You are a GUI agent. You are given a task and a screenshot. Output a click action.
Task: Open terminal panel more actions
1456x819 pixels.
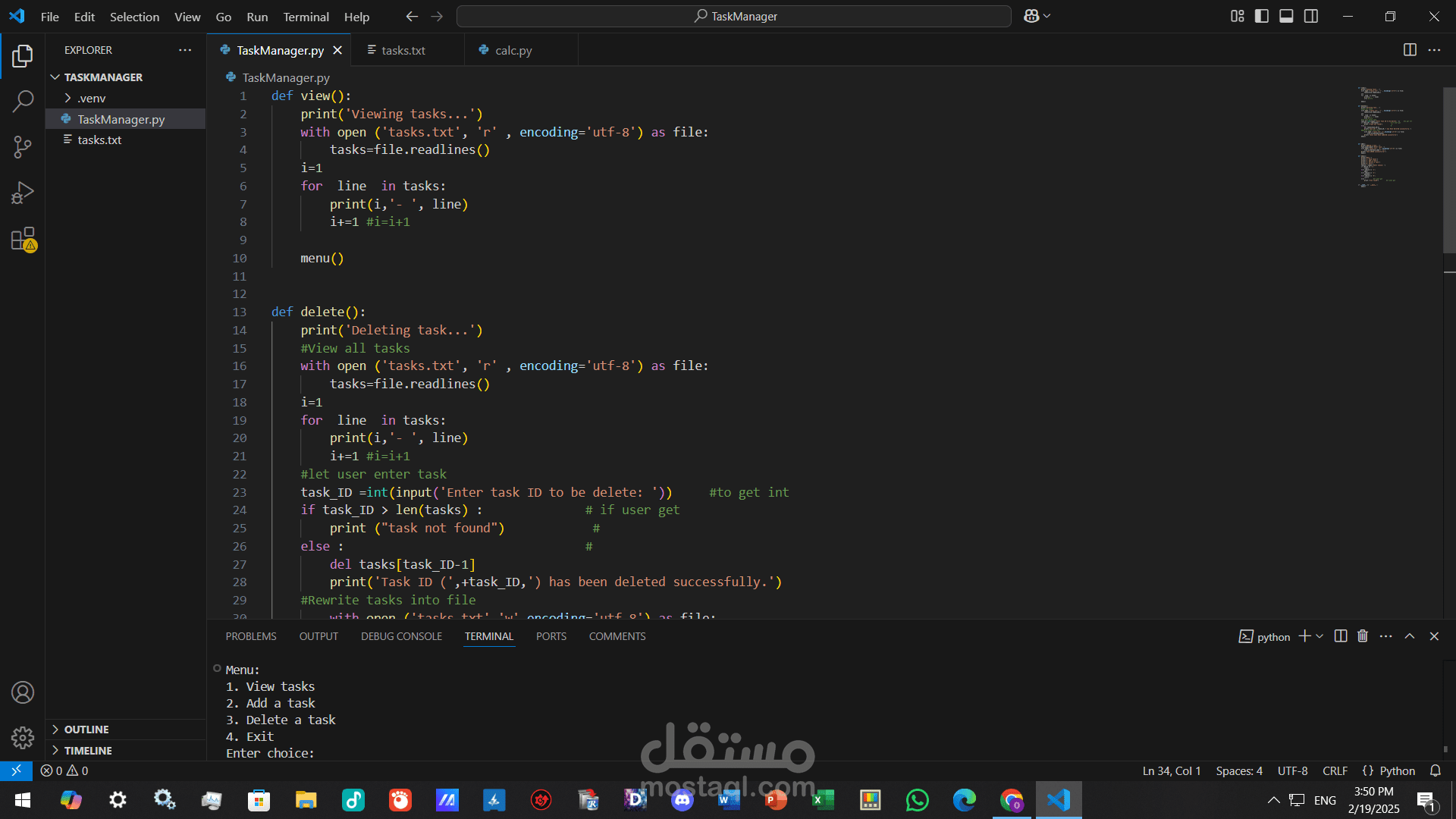click(1386, 636)
